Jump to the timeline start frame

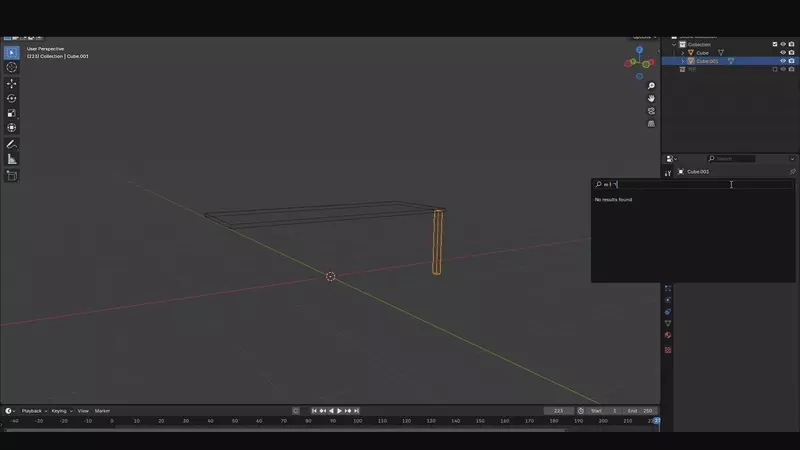coord(314,411)
